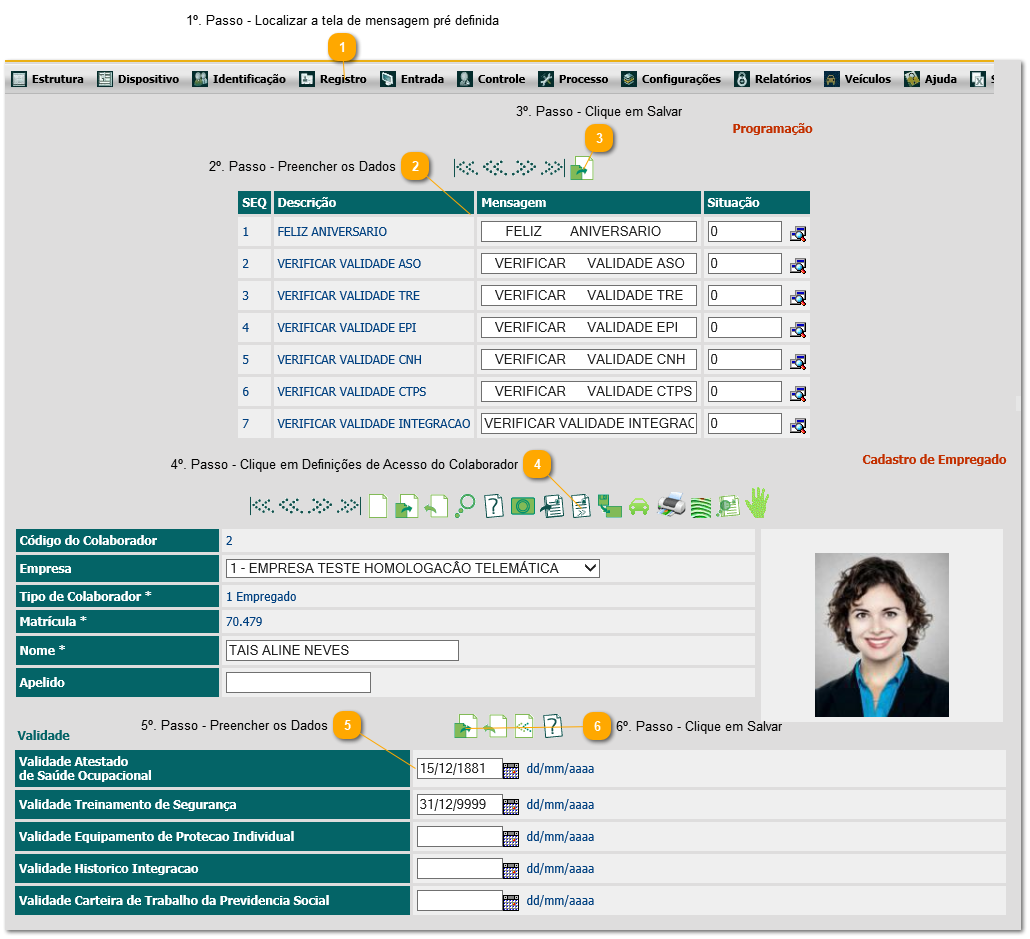
Task: Click the Situação field in VALIDADE ASO row
Action: point(744,263)
